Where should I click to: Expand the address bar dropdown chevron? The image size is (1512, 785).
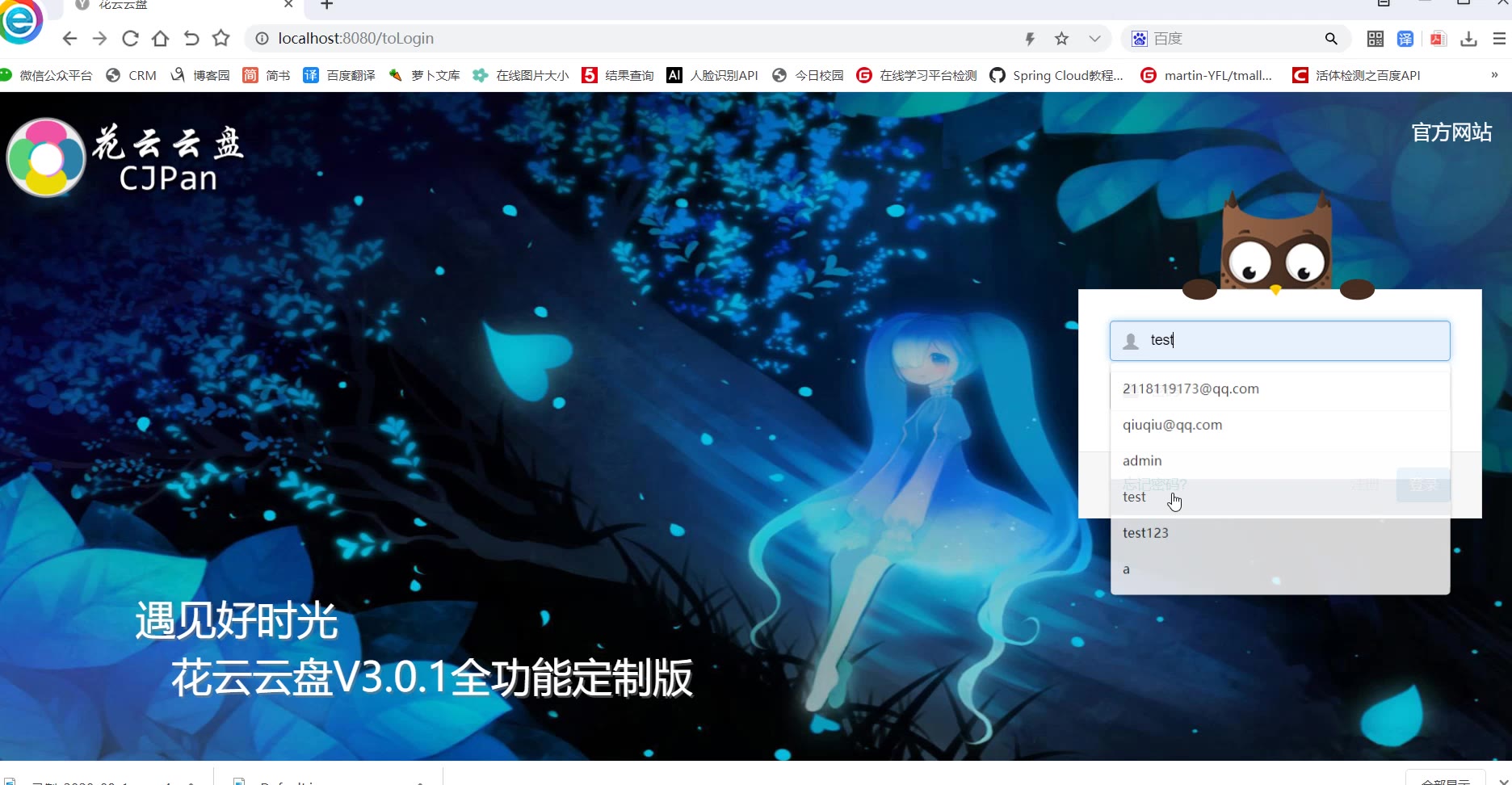pyautogui.click(x=1094, y=39)
